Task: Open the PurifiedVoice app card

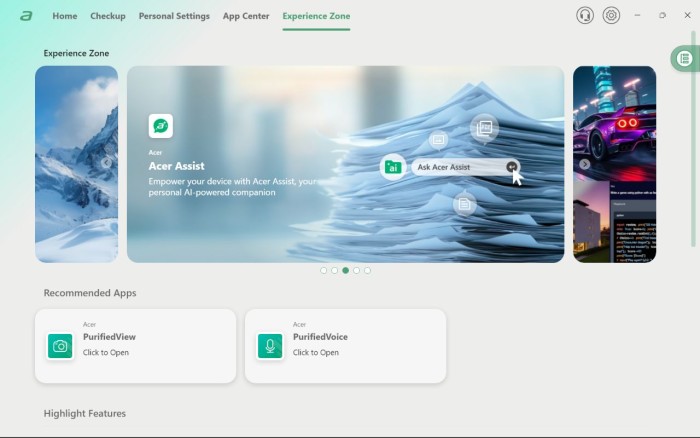Action: point(346,346)
